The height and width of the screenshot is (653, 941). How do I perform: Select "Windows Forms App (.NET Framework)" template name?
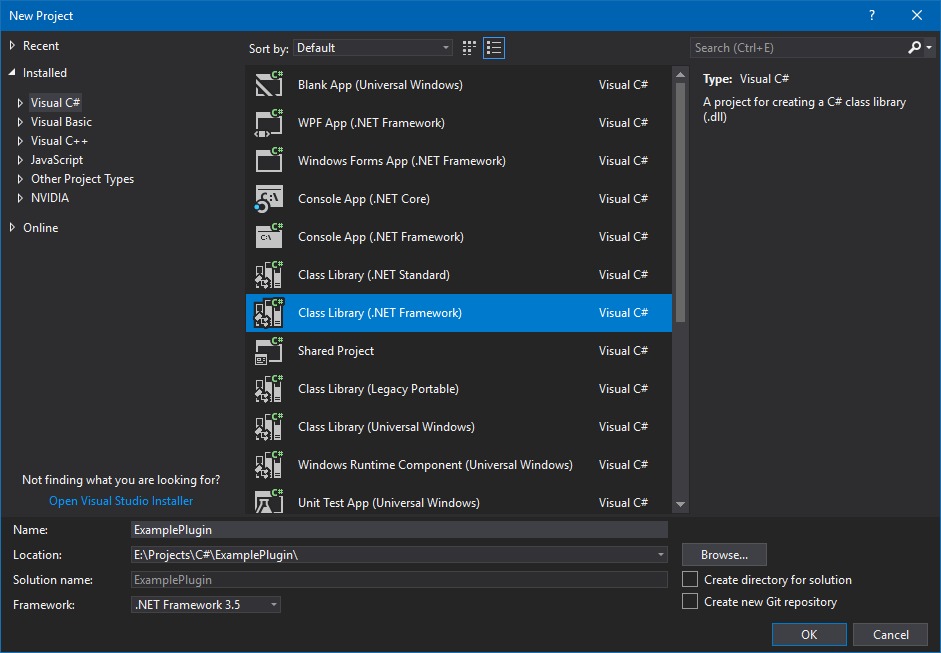(402, 161)
